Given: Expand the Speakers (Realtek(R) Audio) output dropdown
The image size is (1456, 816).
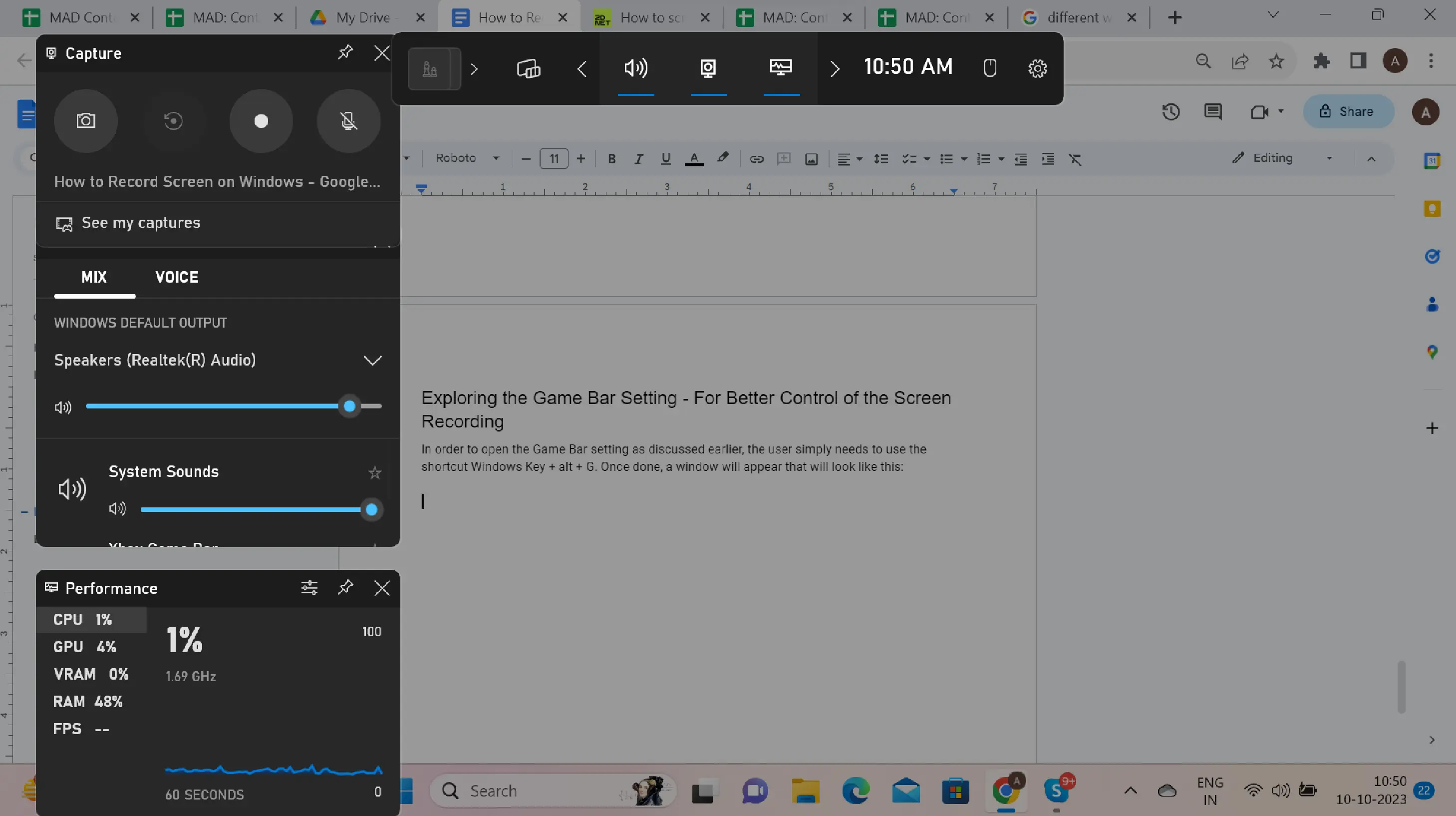Looking at the screenshot, I should (x=372, y=360).
